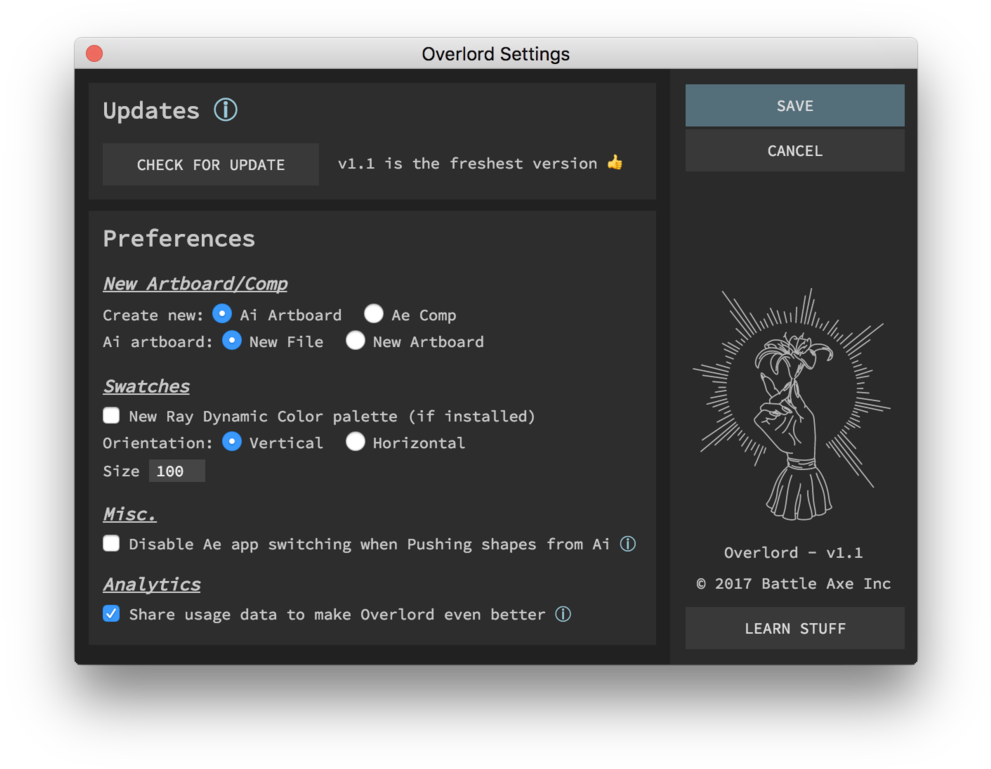Click the Swatches Size input field
Viewport: 991px width, 769px height.
[x=177, y=471]
